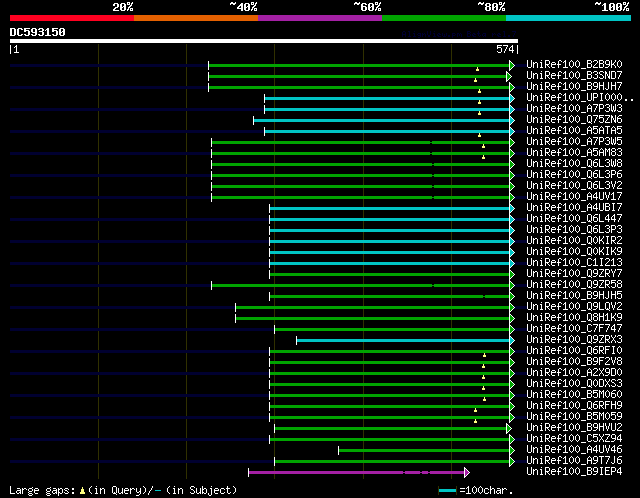Open hit UniRef100_A7P3W3
This screenshot has width=640, height=498.
tap(574, 109)
